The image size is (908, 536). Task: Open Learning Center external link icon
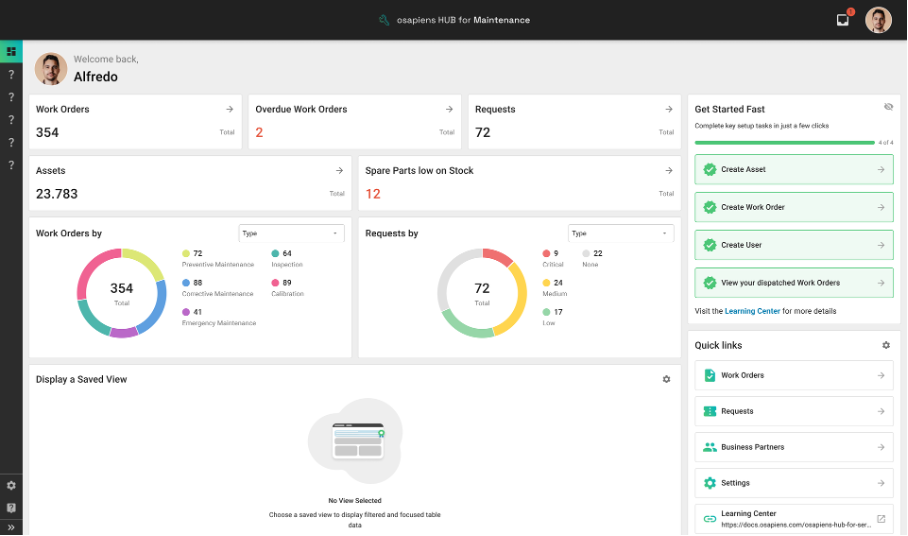point(881,518)
